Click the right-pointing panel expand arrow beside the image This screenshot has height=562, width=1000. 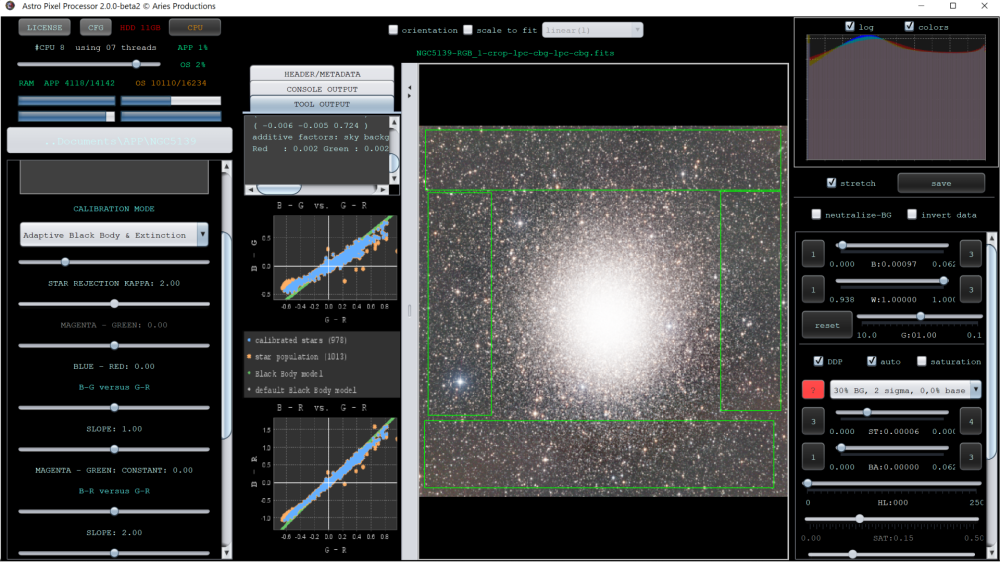[x=409, y=96]
